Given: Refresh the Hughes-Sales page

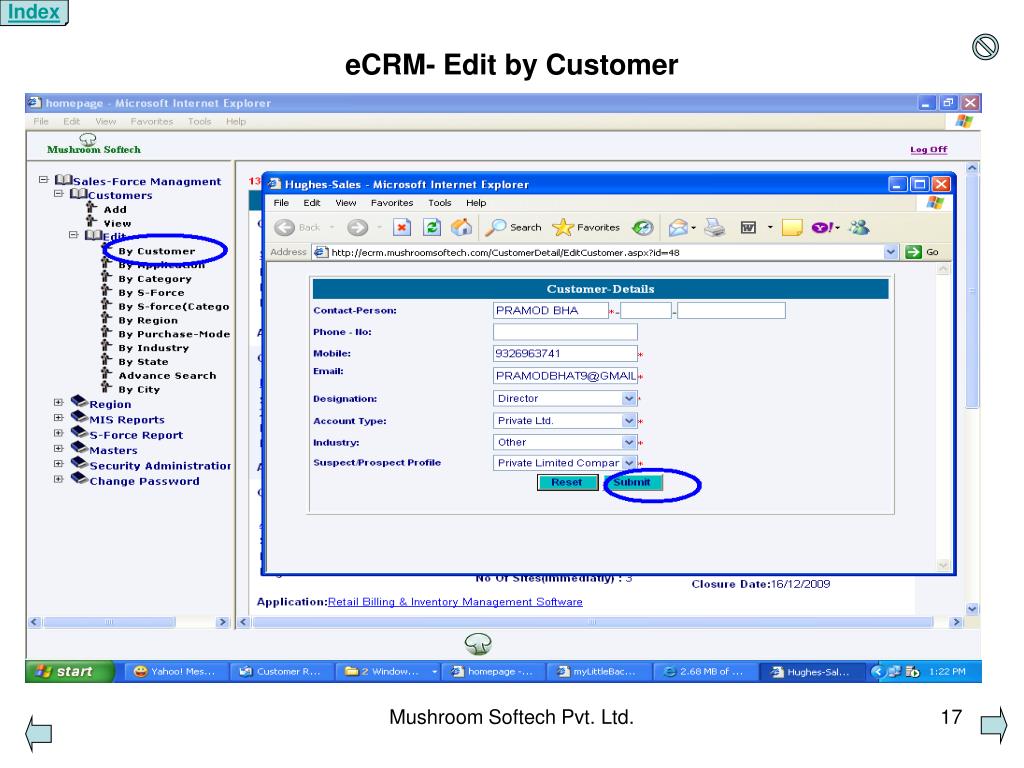Looking at the screenshot, I should [432, 227].
